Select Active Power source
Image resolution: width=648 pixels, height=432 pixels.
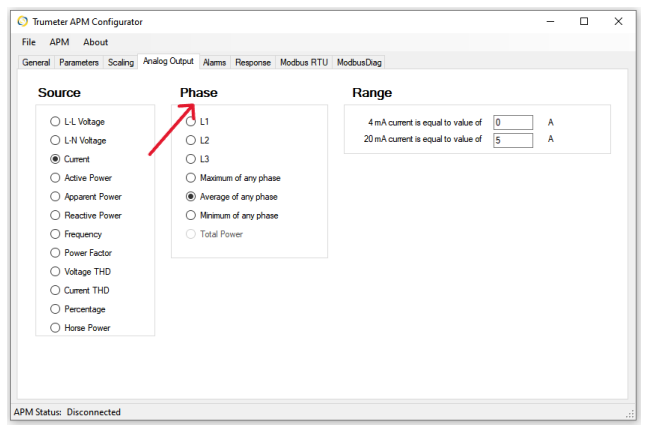point(81,178)
